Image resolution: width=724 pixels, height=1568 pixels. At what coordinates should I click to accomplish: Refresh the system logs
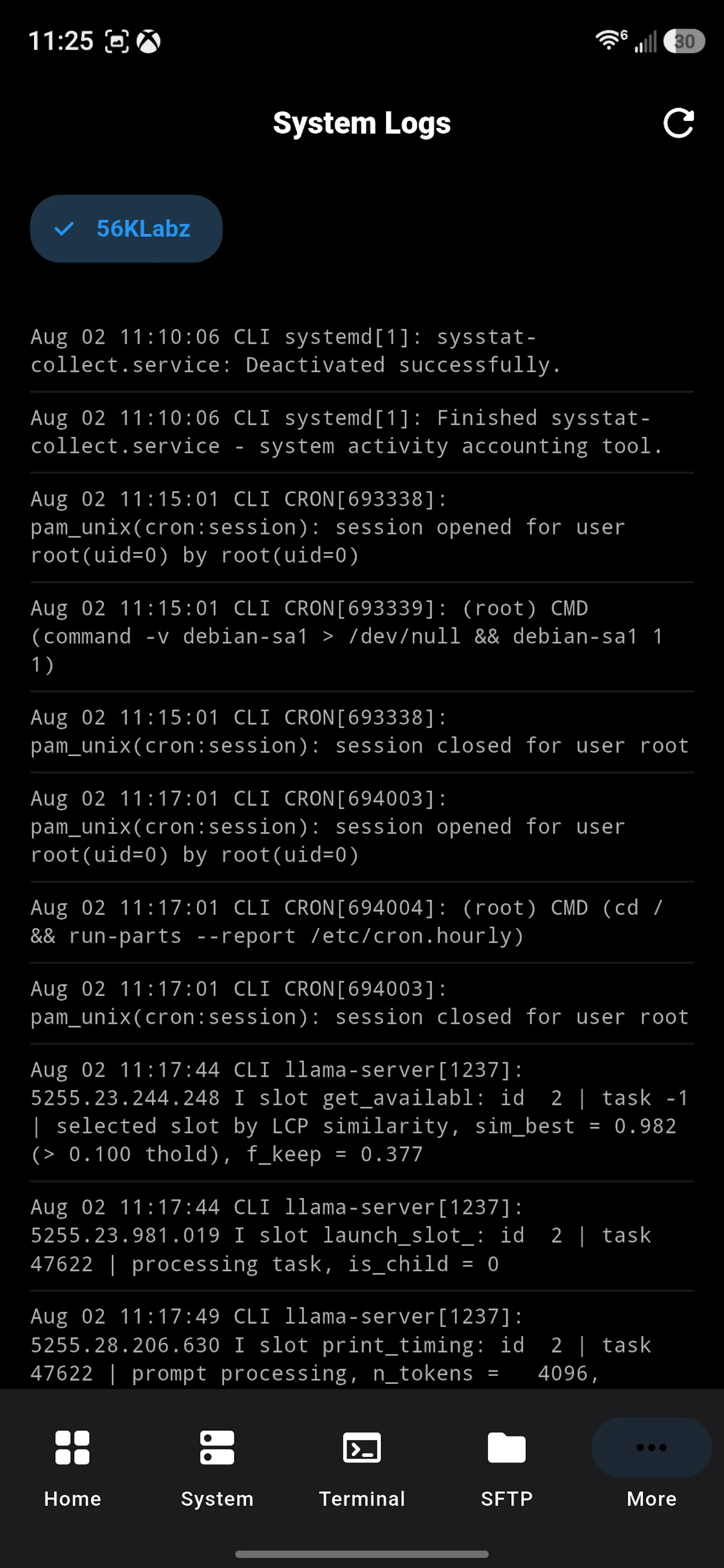coord(678,123)
